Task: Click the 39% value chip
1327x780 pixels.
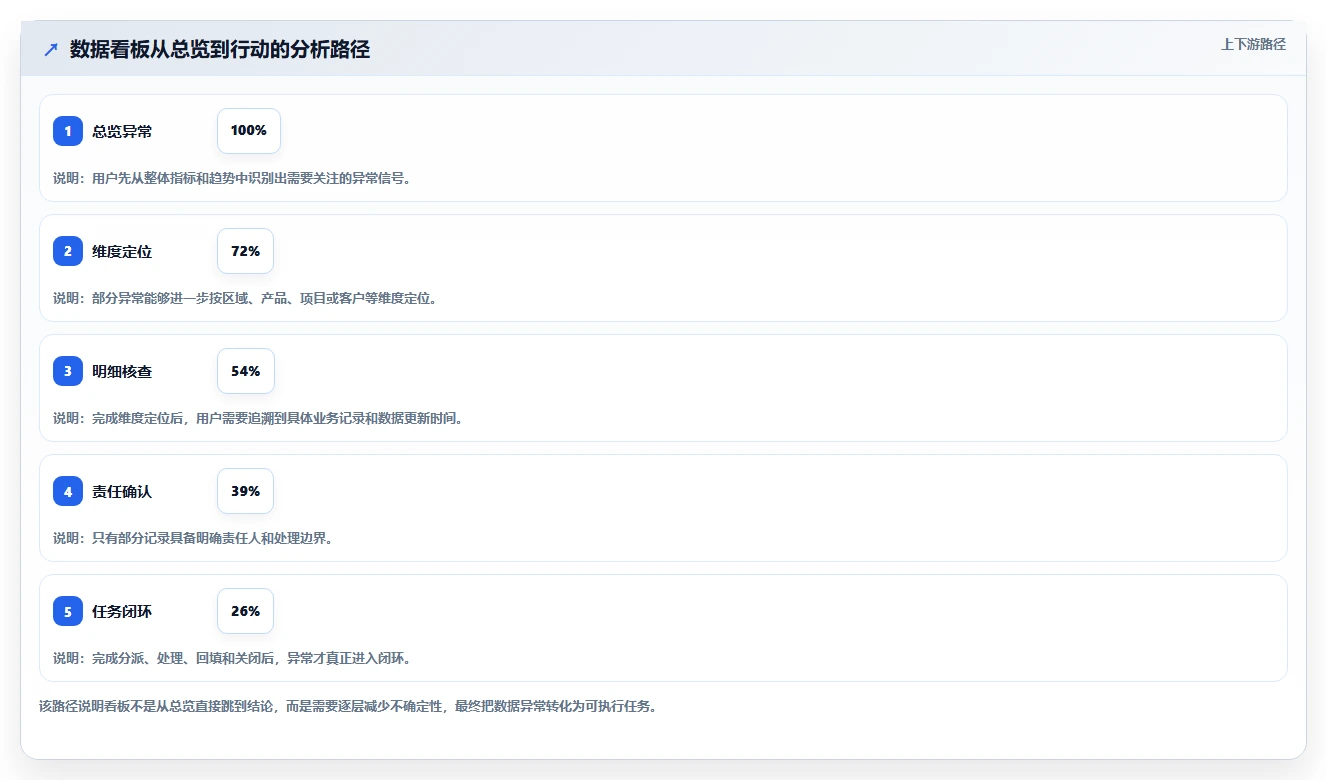Action: [x=245, y=491]
